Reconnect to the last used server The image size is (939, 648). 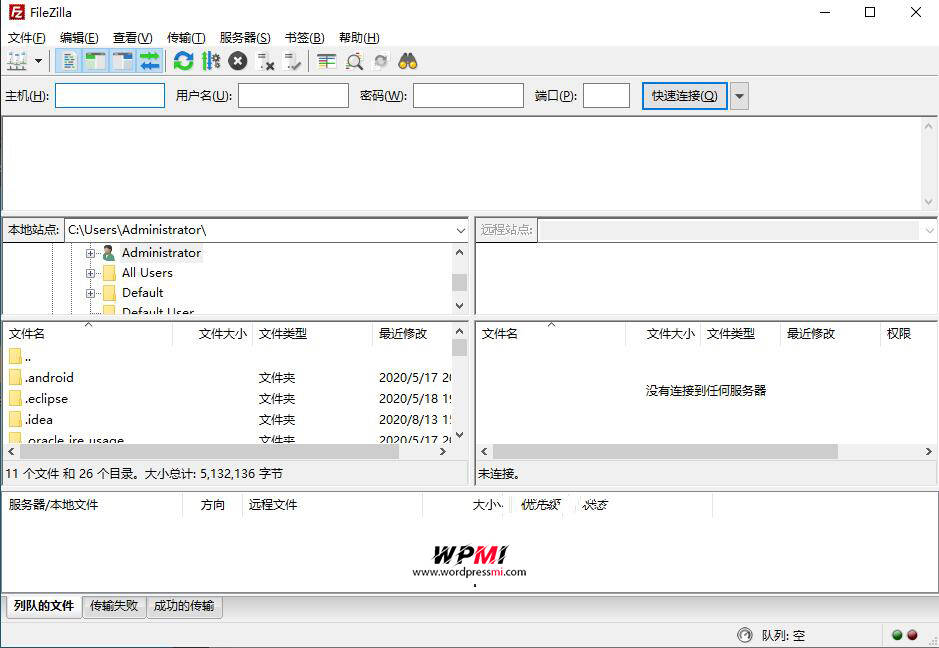(x=294, y=60)
